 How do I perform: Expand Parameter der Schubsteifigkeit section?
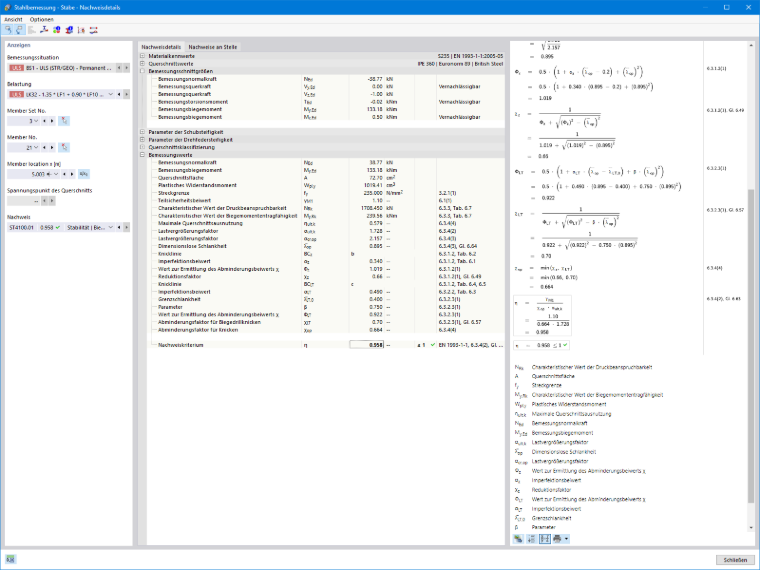(x=142, y=132)
